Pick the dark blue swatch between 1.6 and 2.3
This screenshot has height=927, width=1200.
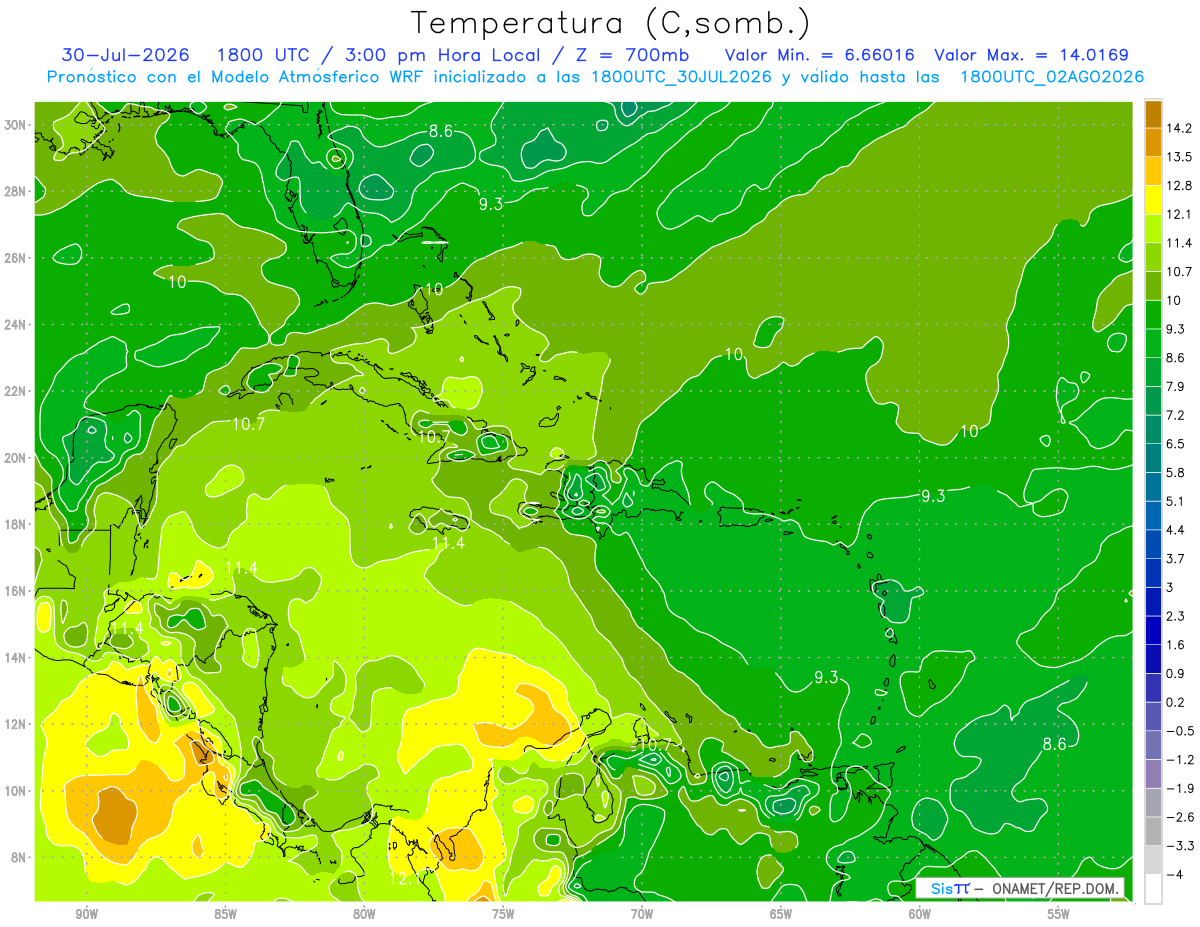1153,630
